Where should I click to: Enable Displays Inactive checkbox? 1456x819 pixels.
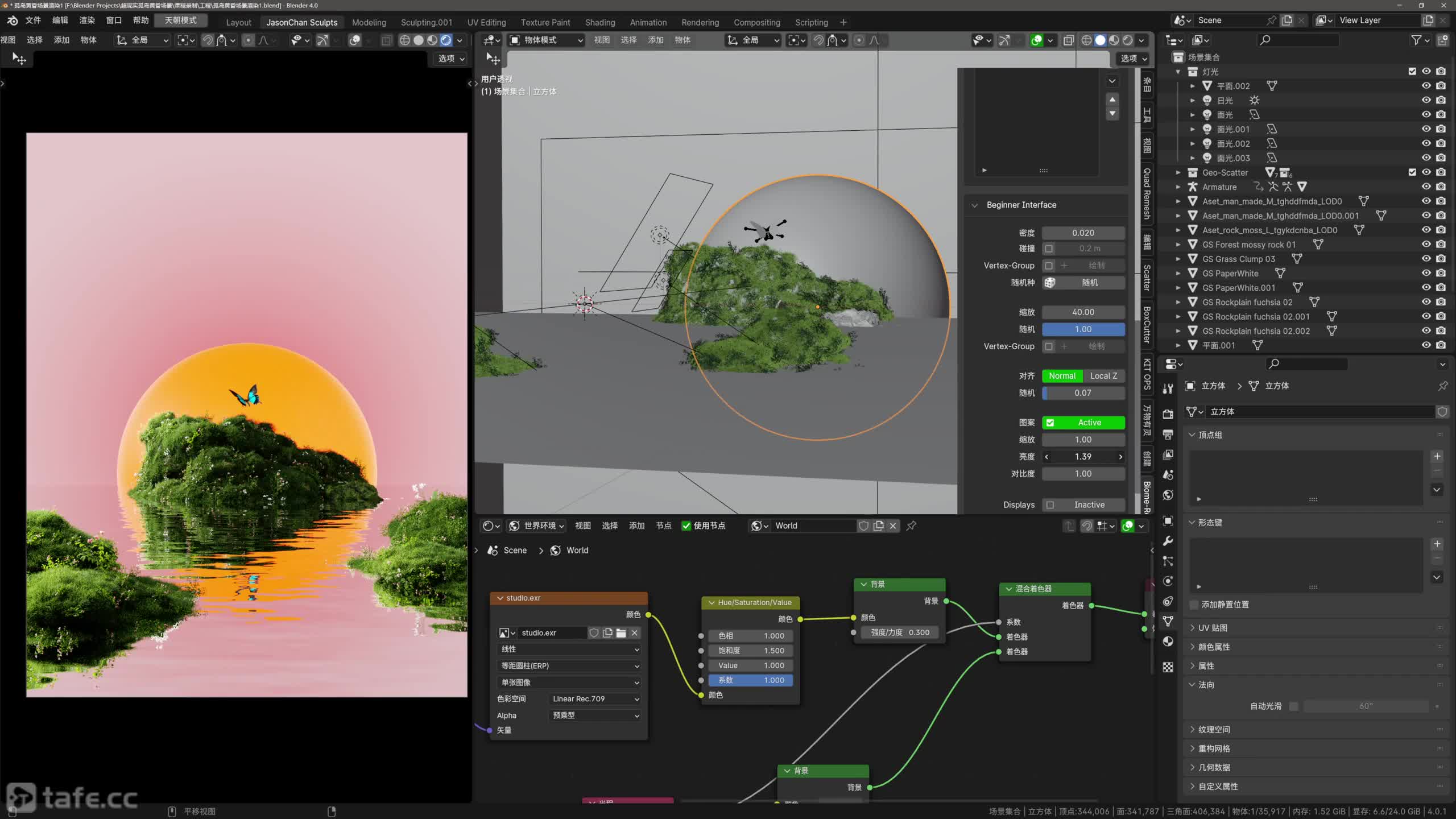(x=1050, y=505)
